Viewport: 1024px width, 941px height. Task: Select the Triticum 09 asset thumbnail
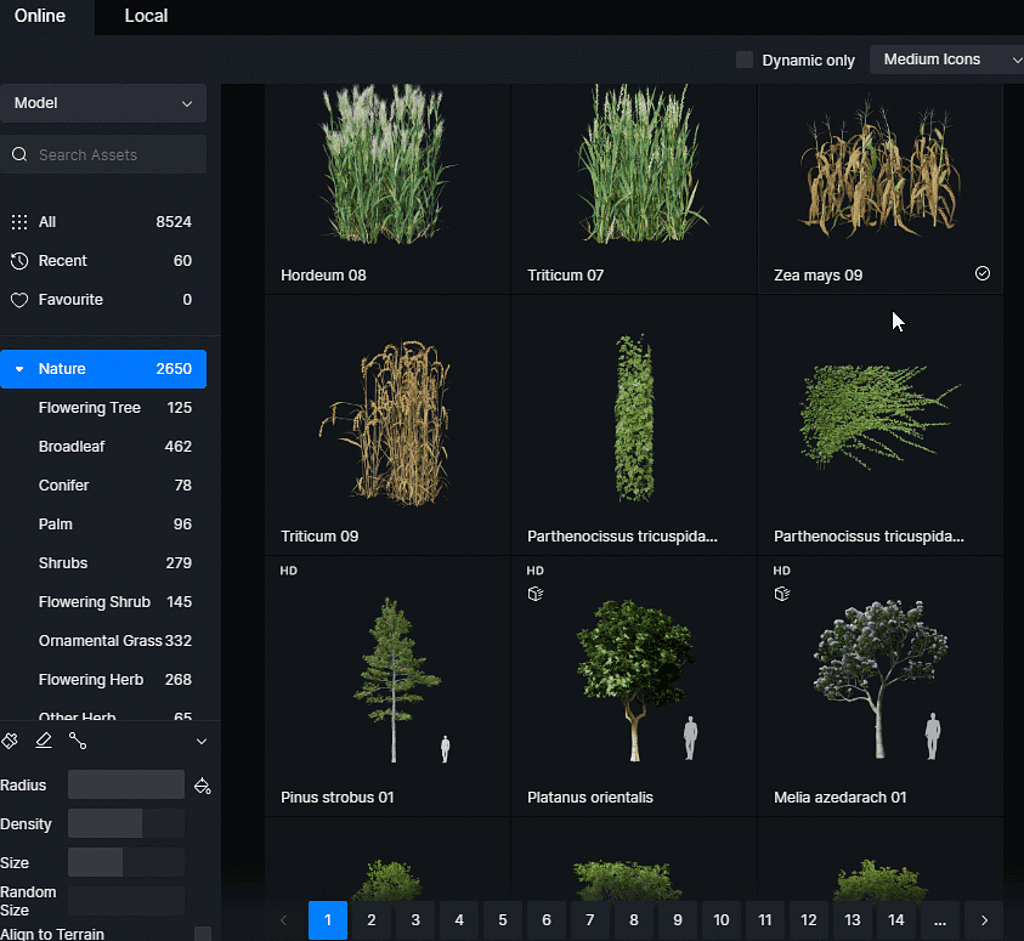[387, 426]
